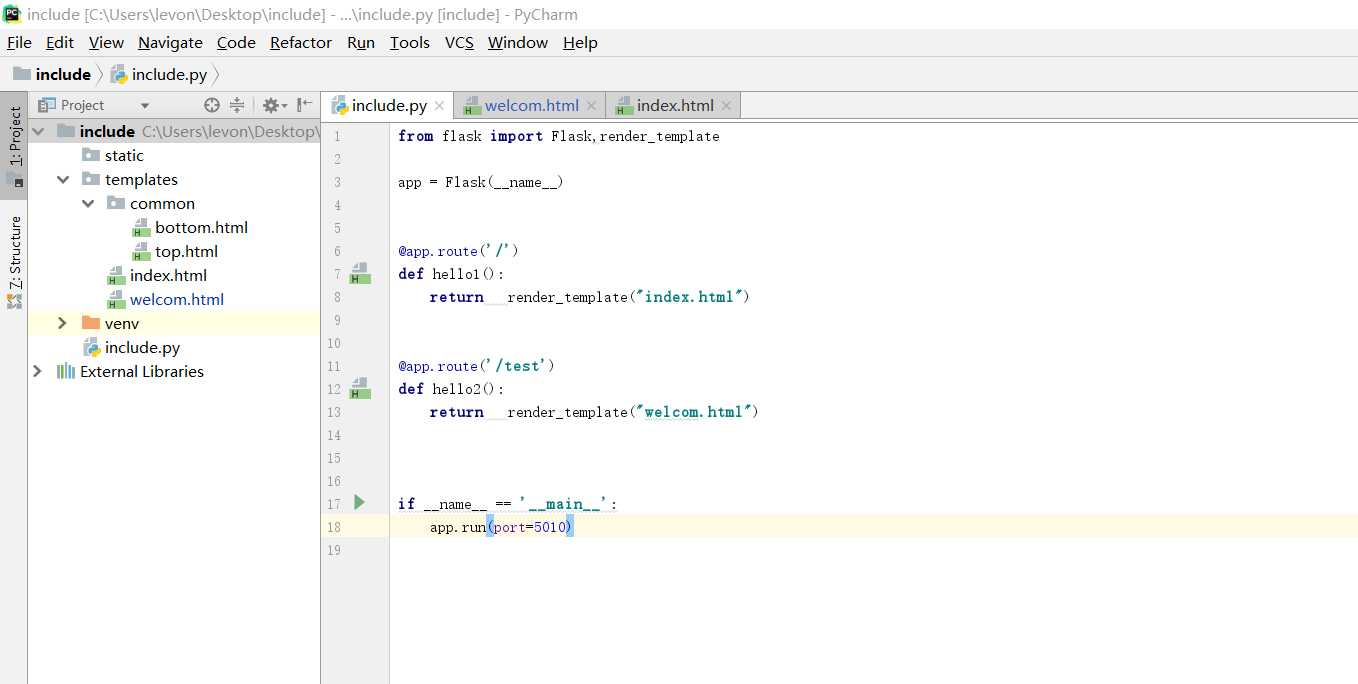Click Flask(__name__) on line 3
The width and height of the screenshot is (1358, 684).
tap(505, 182)
